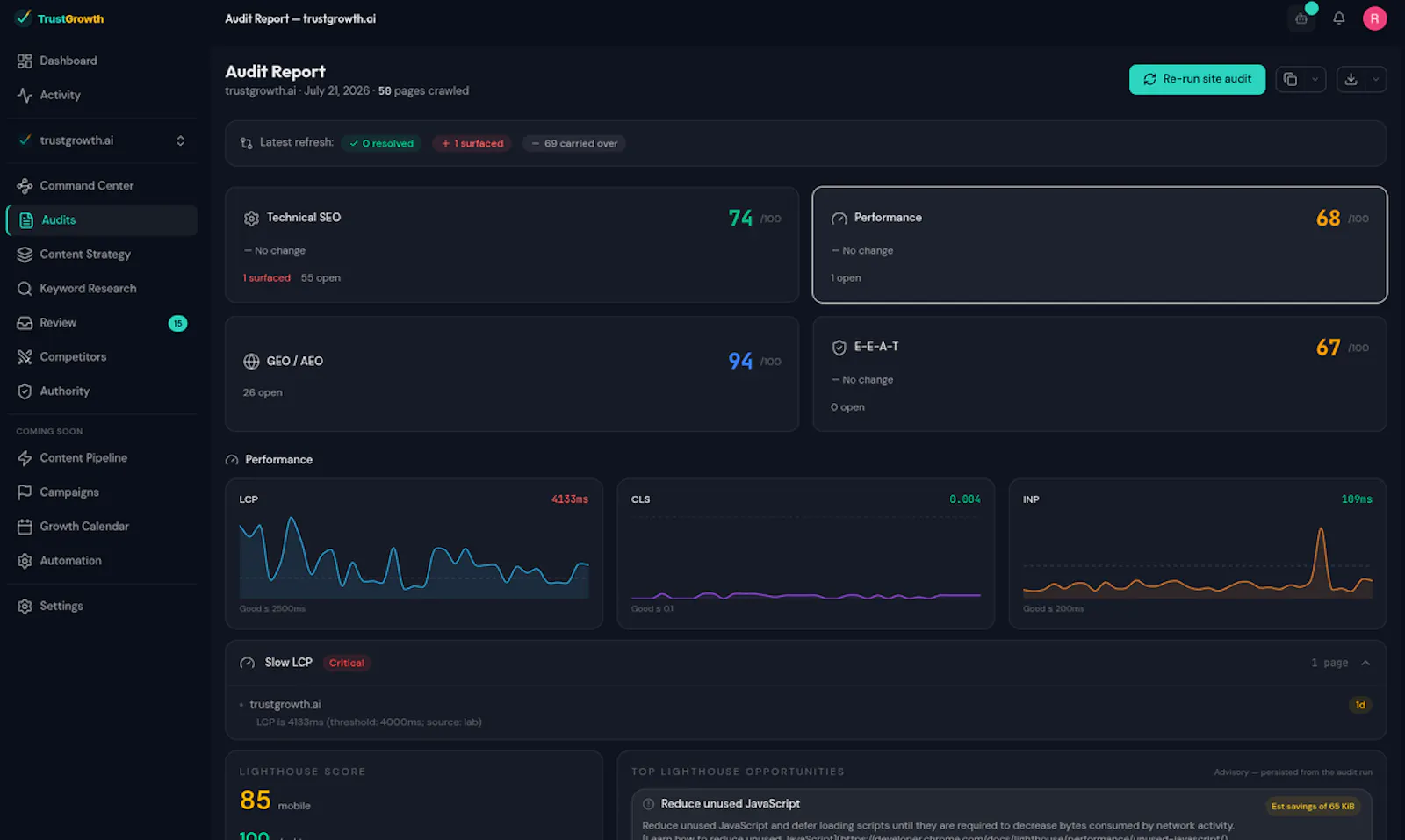Open the Reduce unused JavaScript opportunity
This screenshot has height=840, width=1405.
click(x=1002, y=815)
